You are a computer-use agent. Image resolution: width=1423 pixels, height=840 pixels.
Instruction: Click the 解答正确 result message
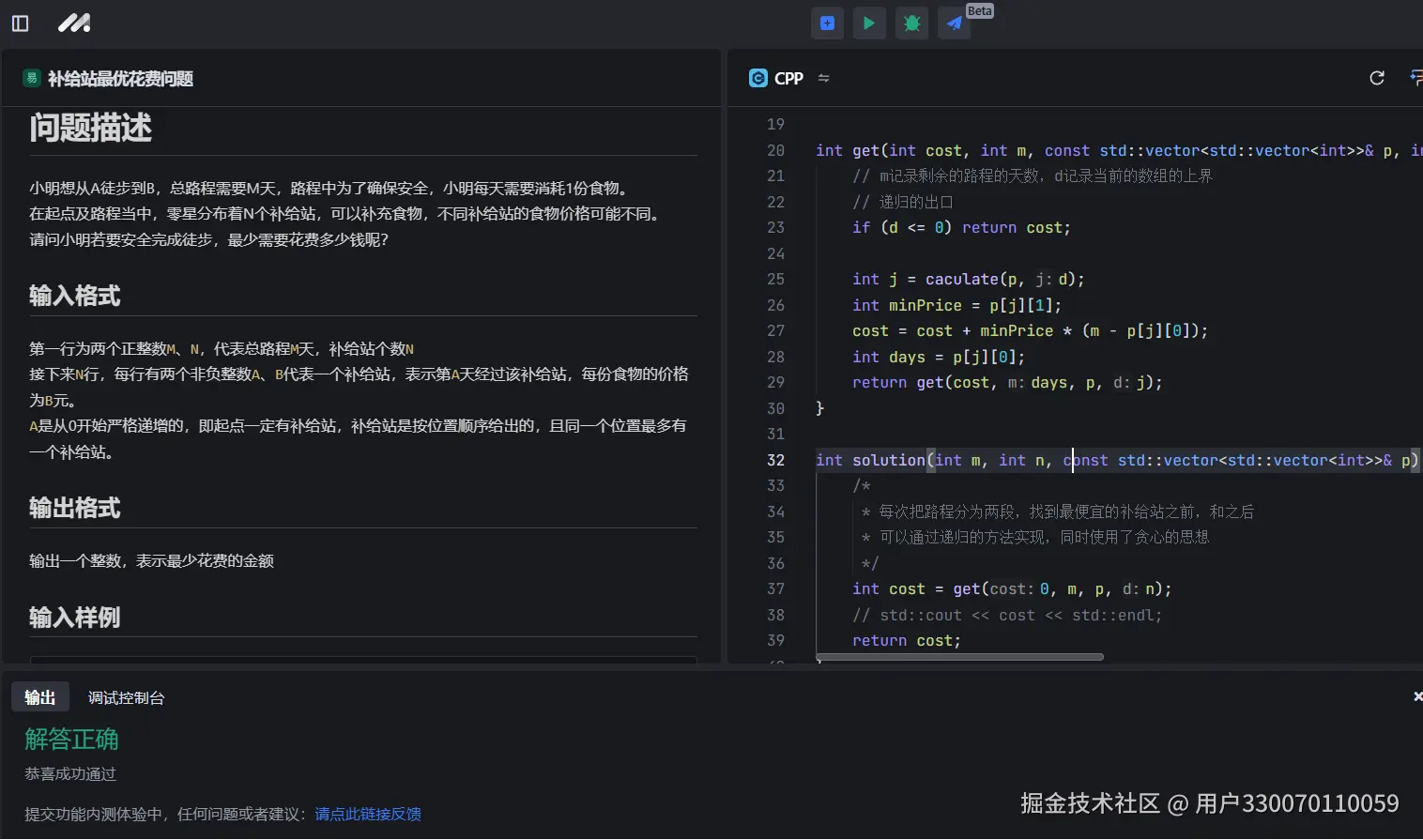click(70, 739)
